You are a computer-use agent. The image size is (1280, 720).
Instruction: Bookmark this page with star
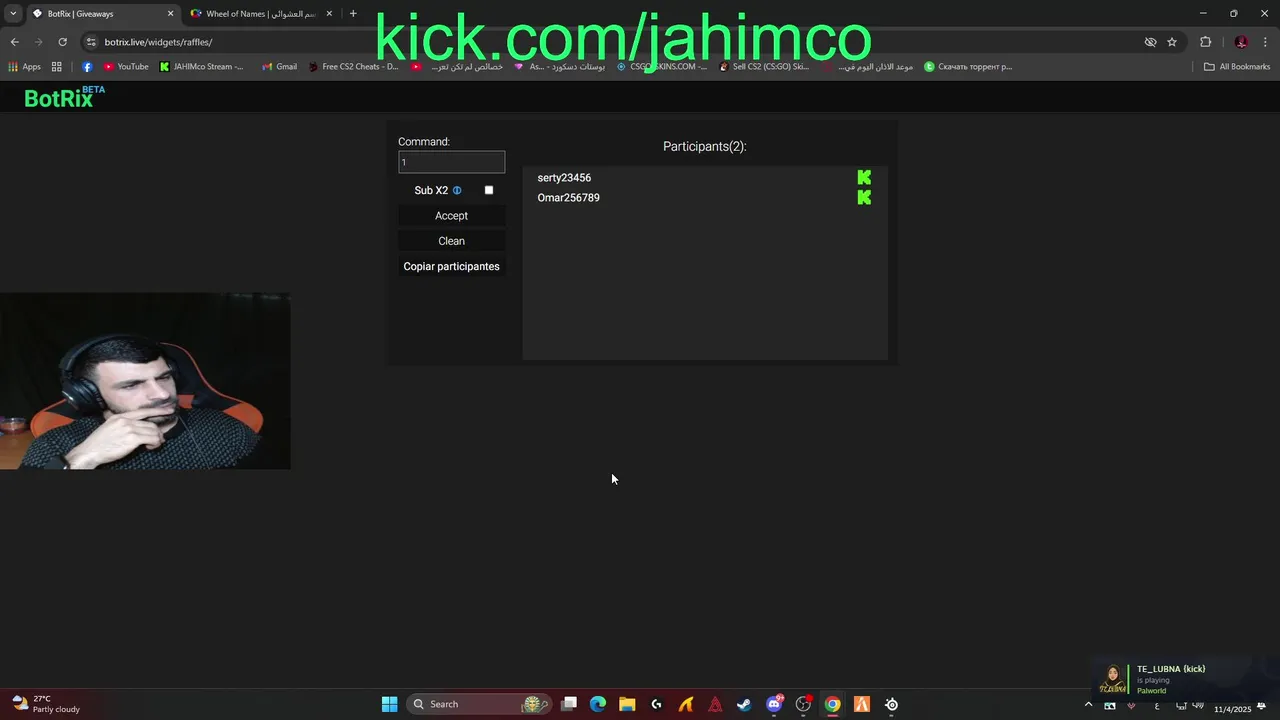pos(1172,42)
